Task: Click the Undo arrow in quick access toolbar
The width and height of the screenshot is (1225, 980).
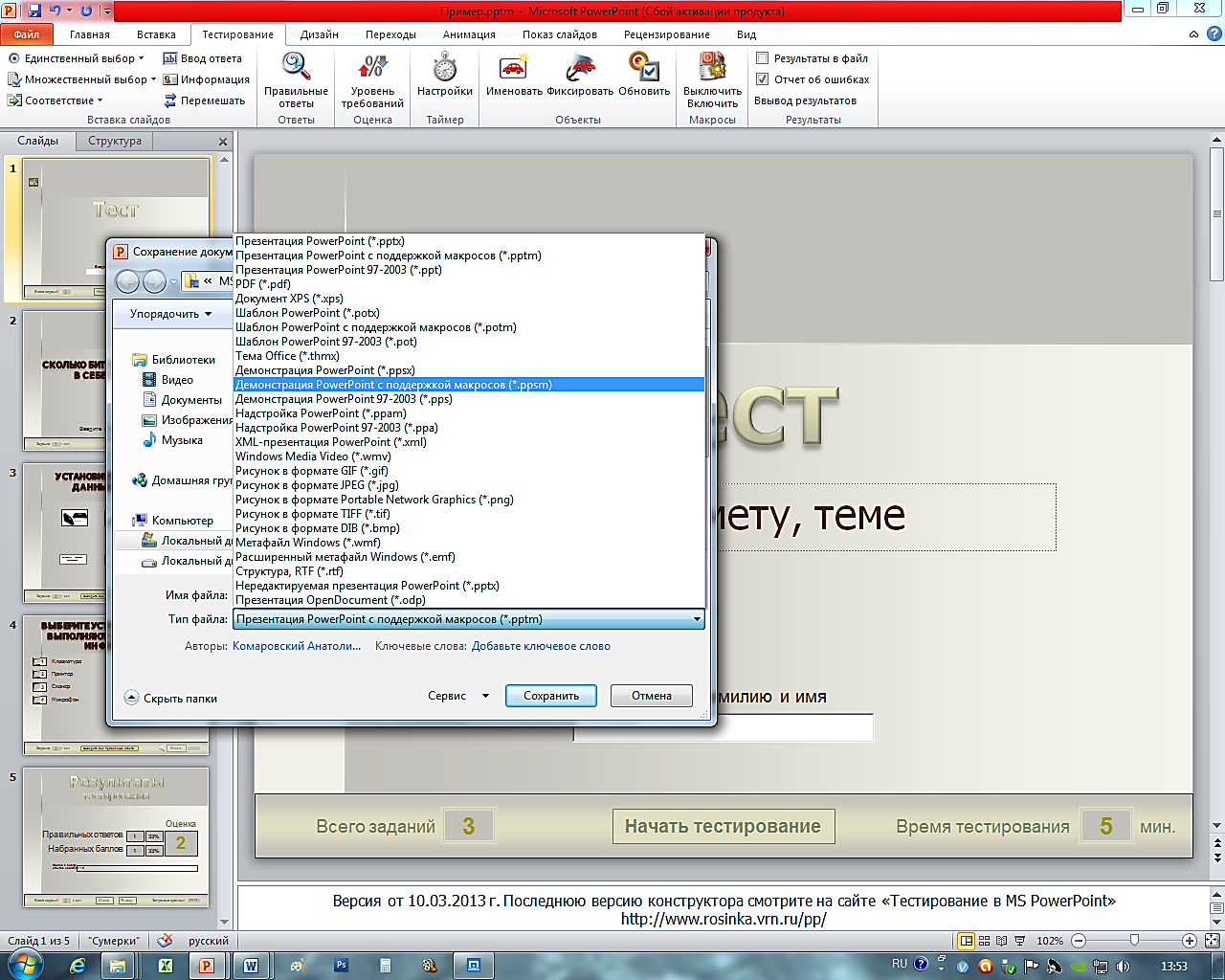Action: coord(55,11)
